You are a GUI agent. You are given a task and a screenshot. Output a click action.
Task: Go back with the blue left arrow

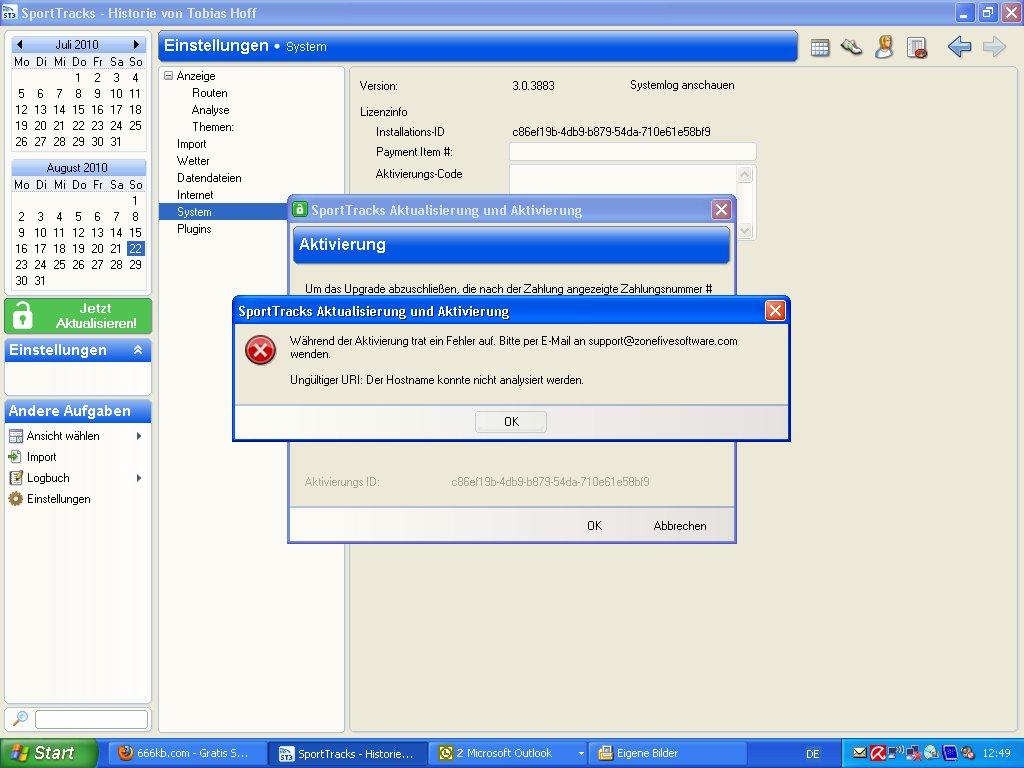[959, 47]
